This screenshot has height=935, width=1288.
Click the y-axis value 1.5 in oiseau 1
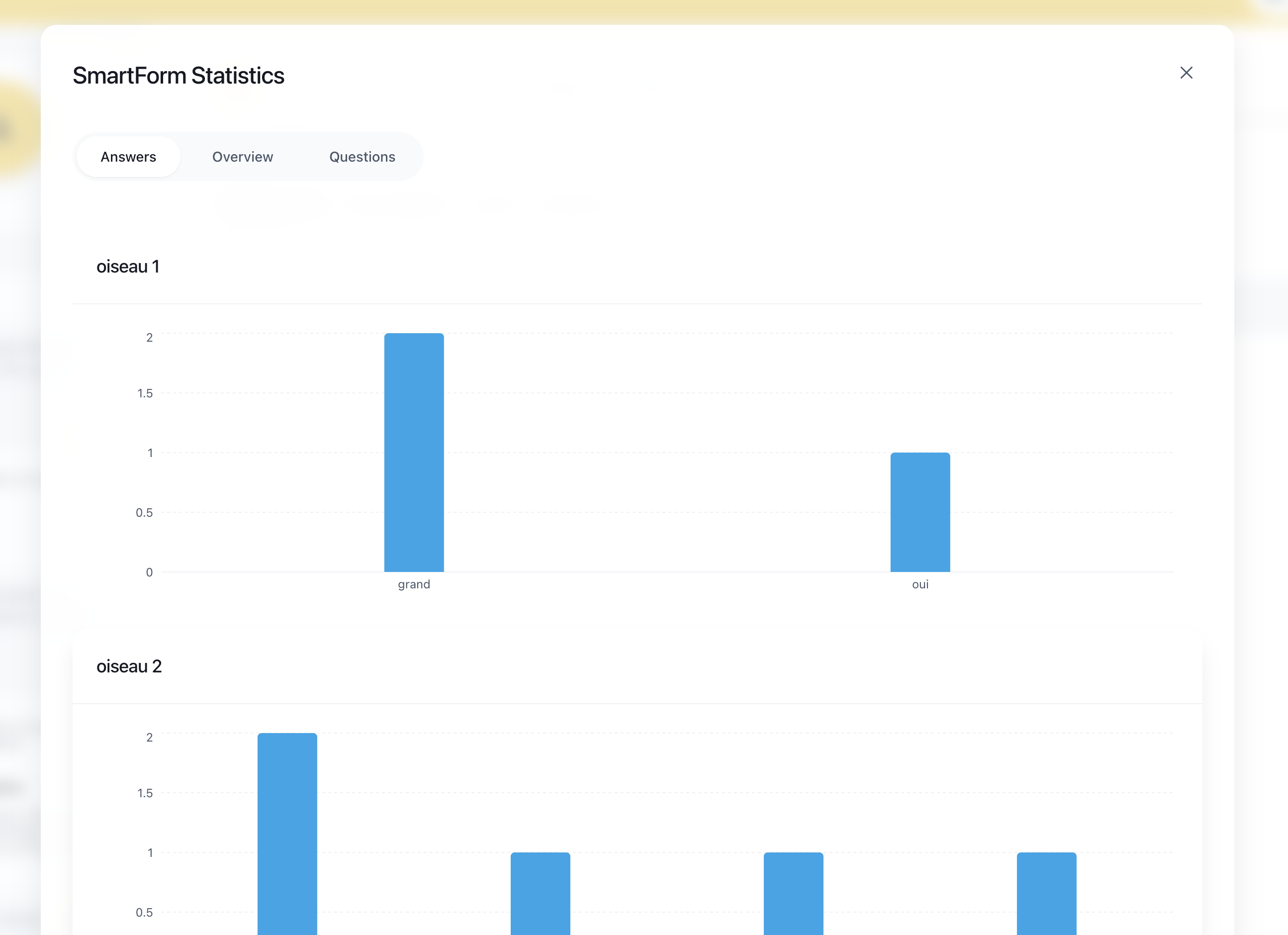click(145, 393)
